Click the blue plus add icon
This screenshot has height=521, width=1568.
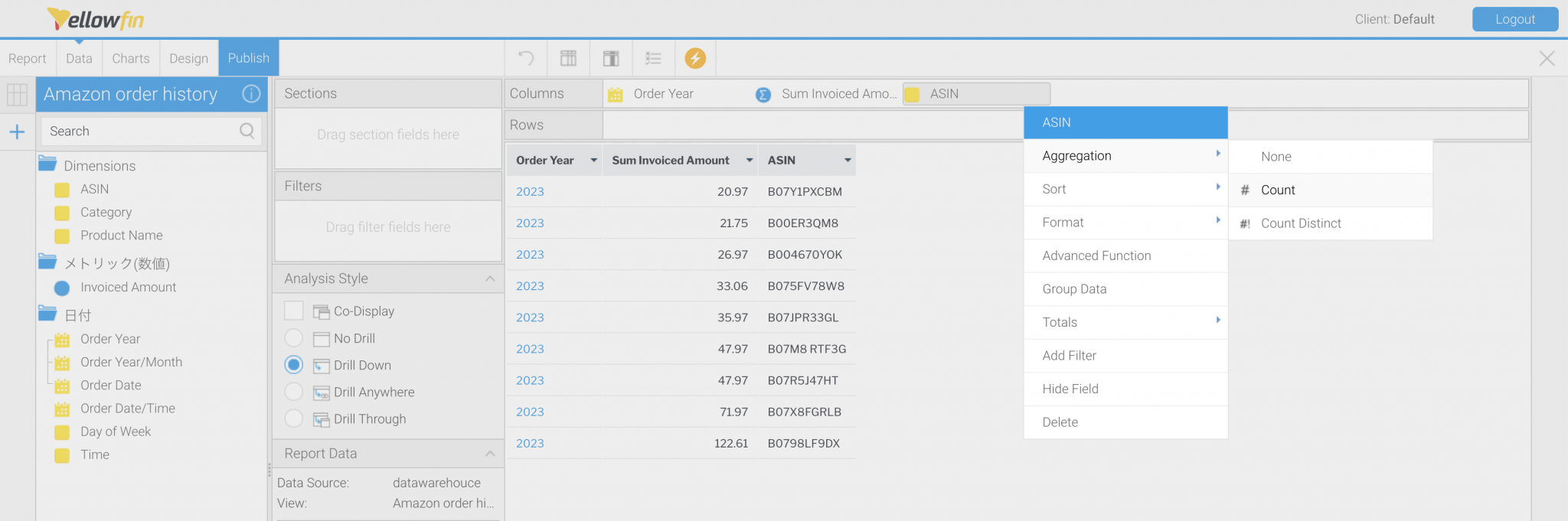17,132
